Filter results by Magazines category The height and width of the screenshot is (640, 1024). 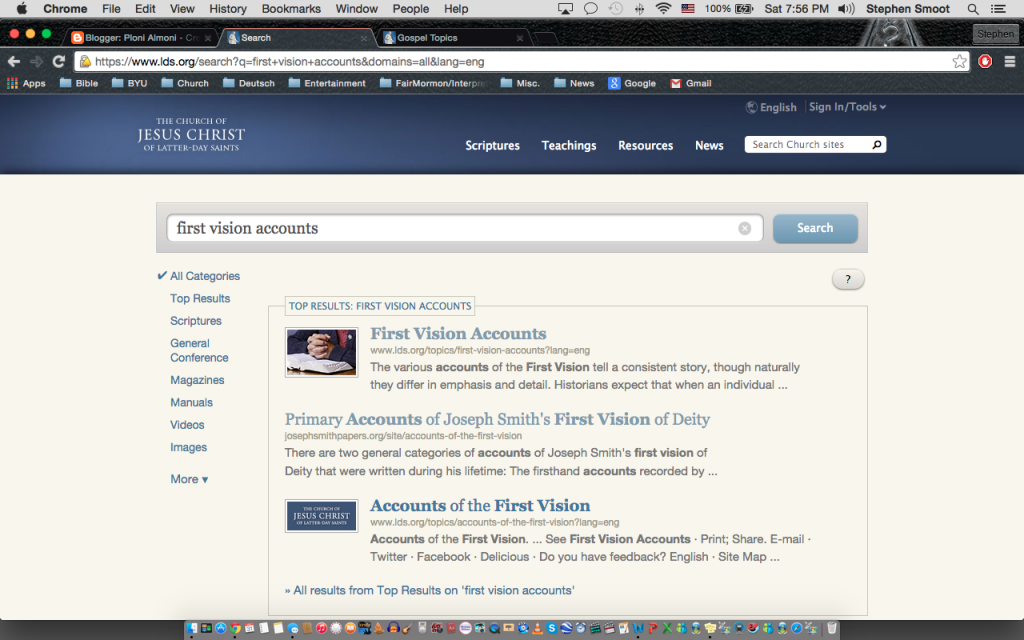pos(197,380)
